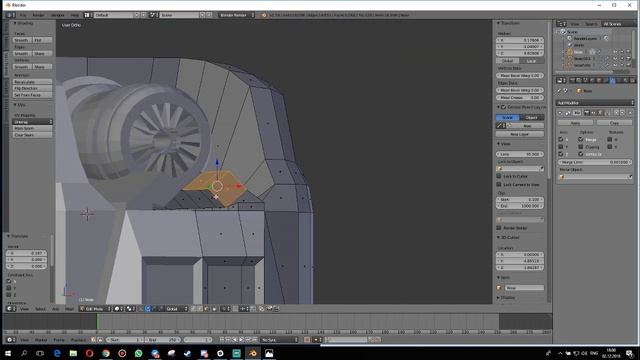The width and height of the screenshot is (640, 360).
Task: Select Local median coordinates
Action: coord(531,61)
